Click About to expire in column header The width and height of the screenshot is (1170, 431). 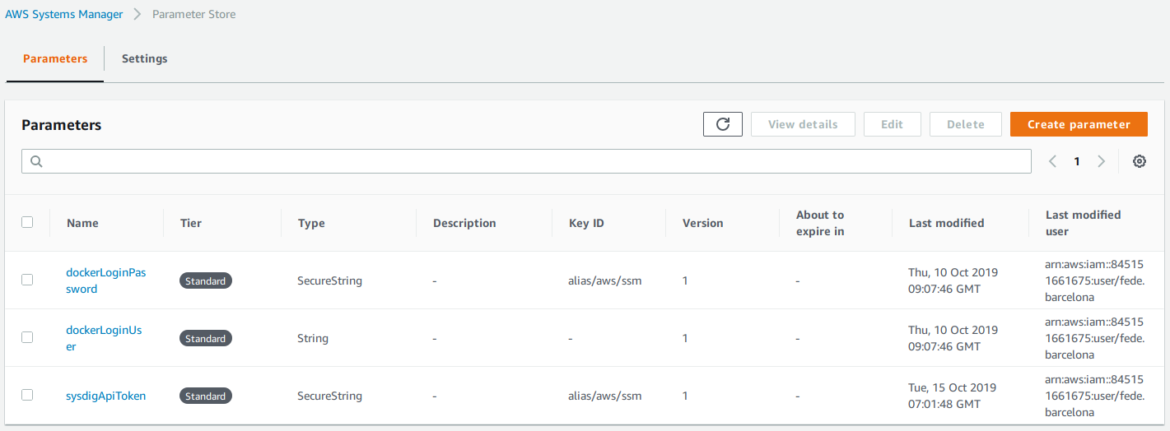[x=820, y=223]
